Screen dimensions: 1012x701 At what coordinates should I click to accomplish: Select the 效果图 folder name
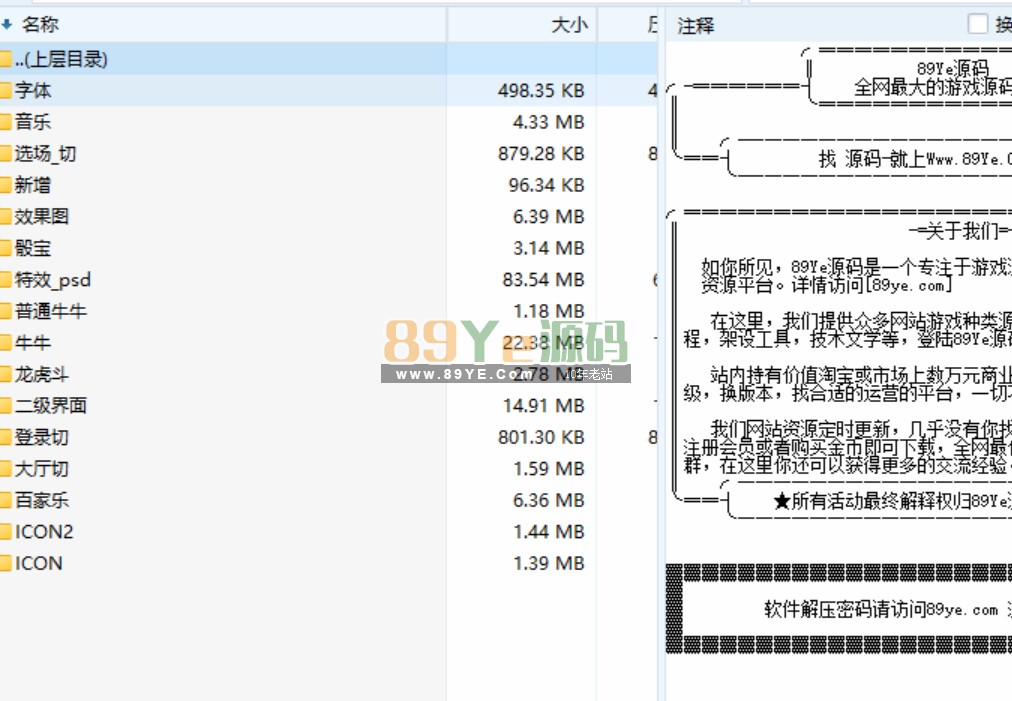click(x=42, y=217)
